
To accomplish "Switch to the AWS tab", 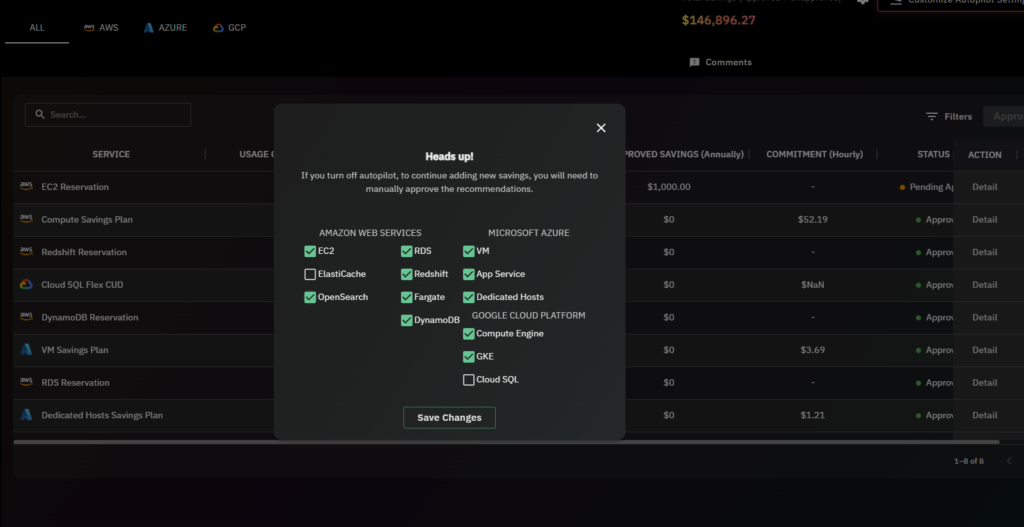I will tap(101, 28).
